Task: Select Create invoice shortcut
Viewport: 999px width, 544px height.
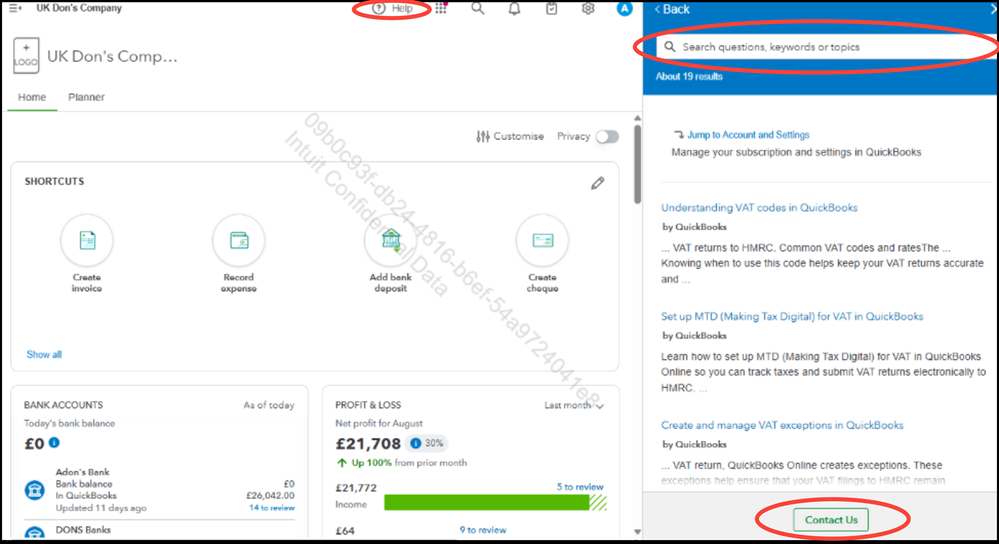Action: 87,254
